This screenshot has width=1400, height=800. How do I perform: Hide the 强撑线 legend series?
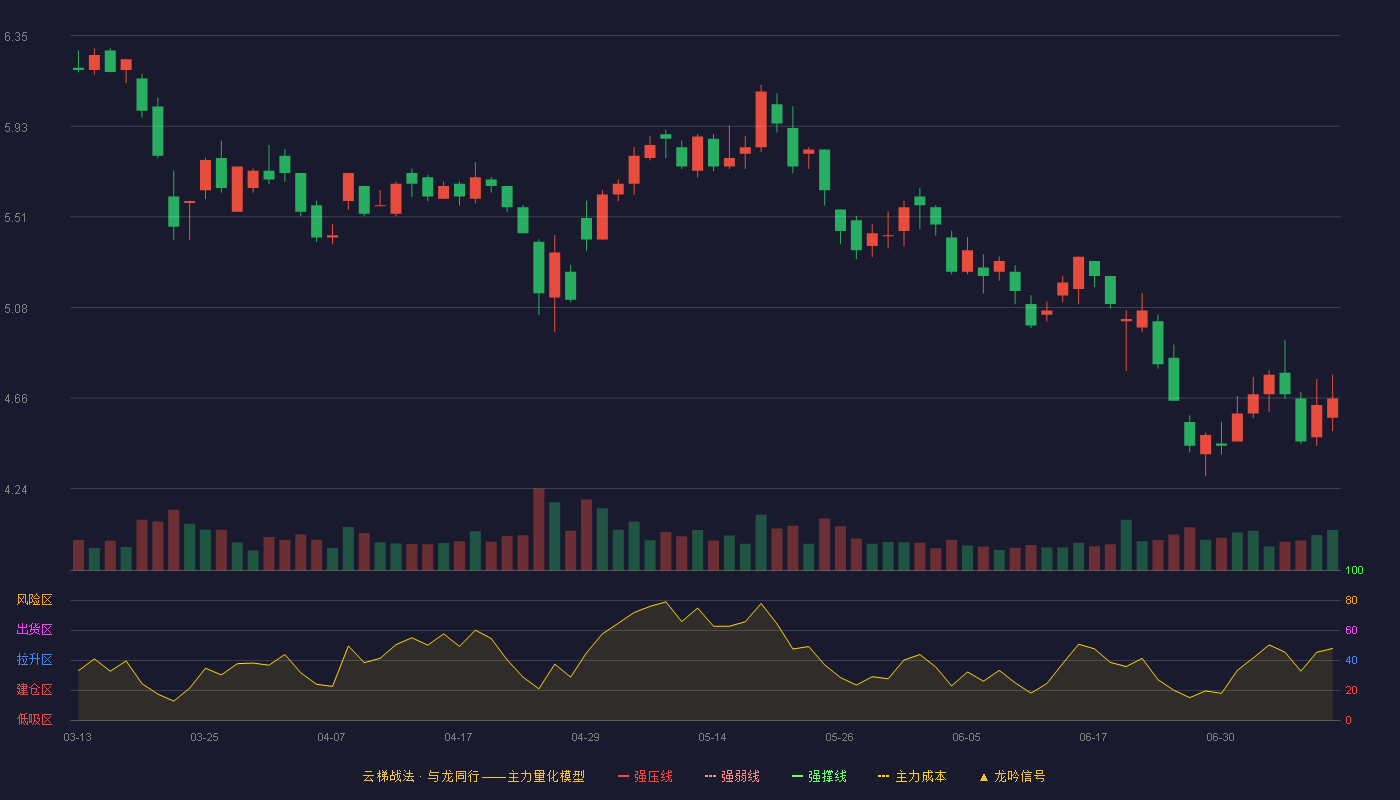tap(819, 776)
